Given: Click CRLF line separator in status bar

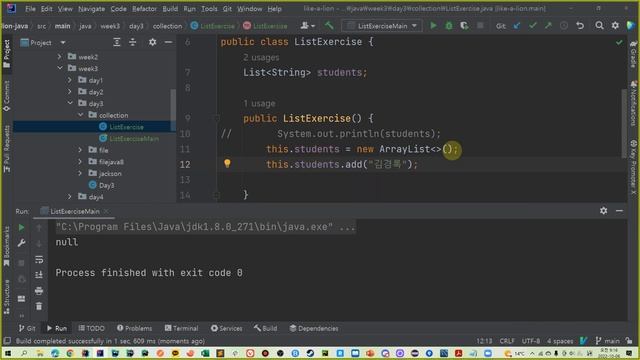Looking at the screenshot, I should pyautogui.click(x=507, y=341).
